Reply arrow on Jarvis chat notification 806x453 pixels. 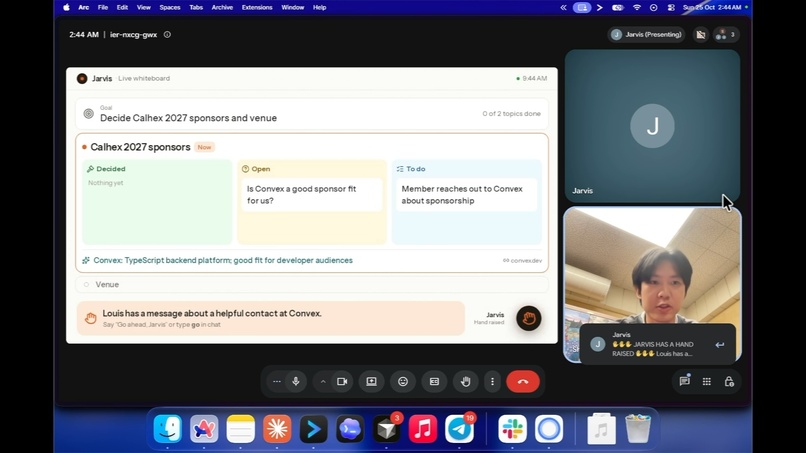pyautogui.click(x=720, y=345)
